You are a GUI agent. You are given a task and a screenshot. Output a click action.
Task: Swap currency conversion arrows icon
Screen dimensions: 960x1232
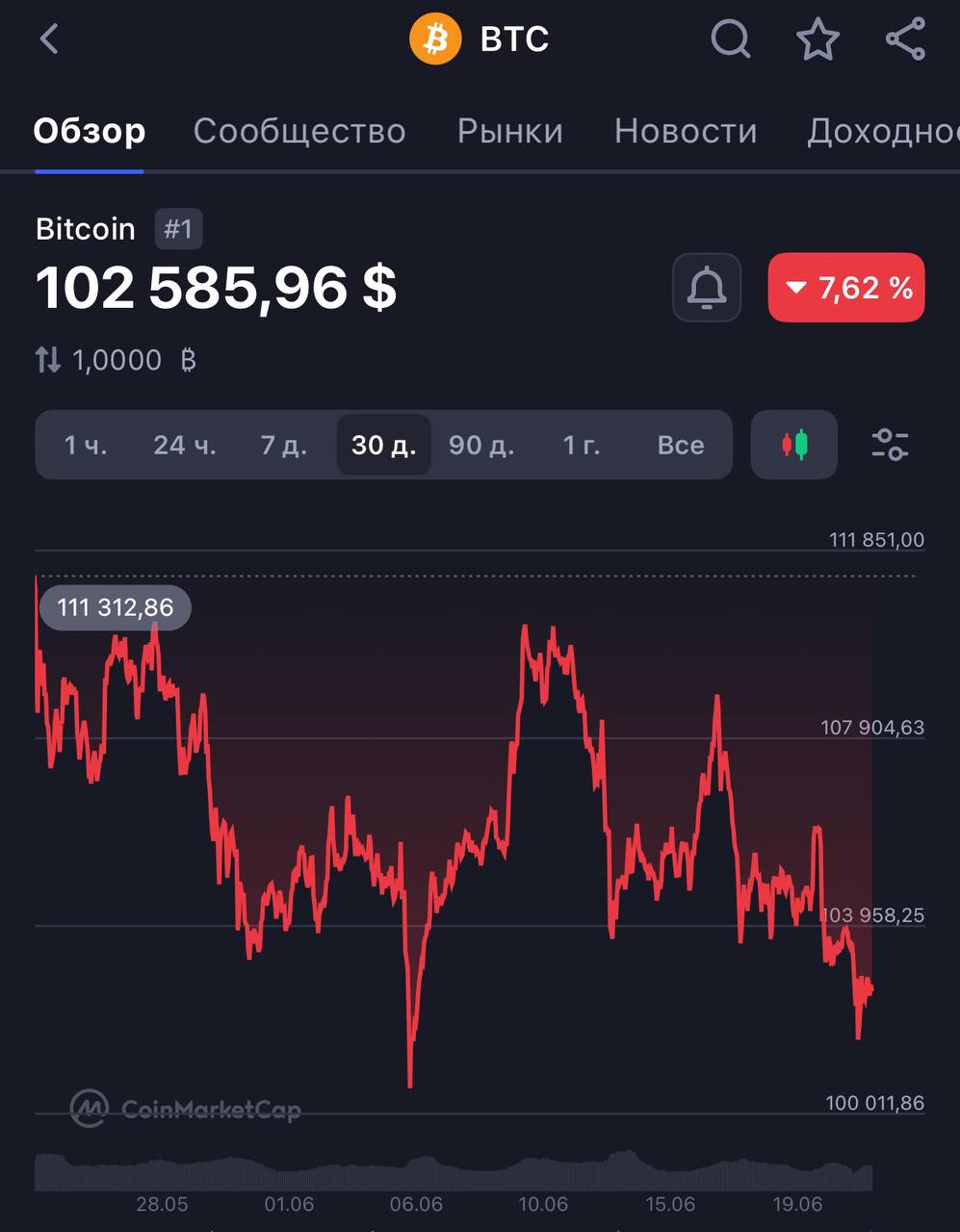(x=47, y=361)
